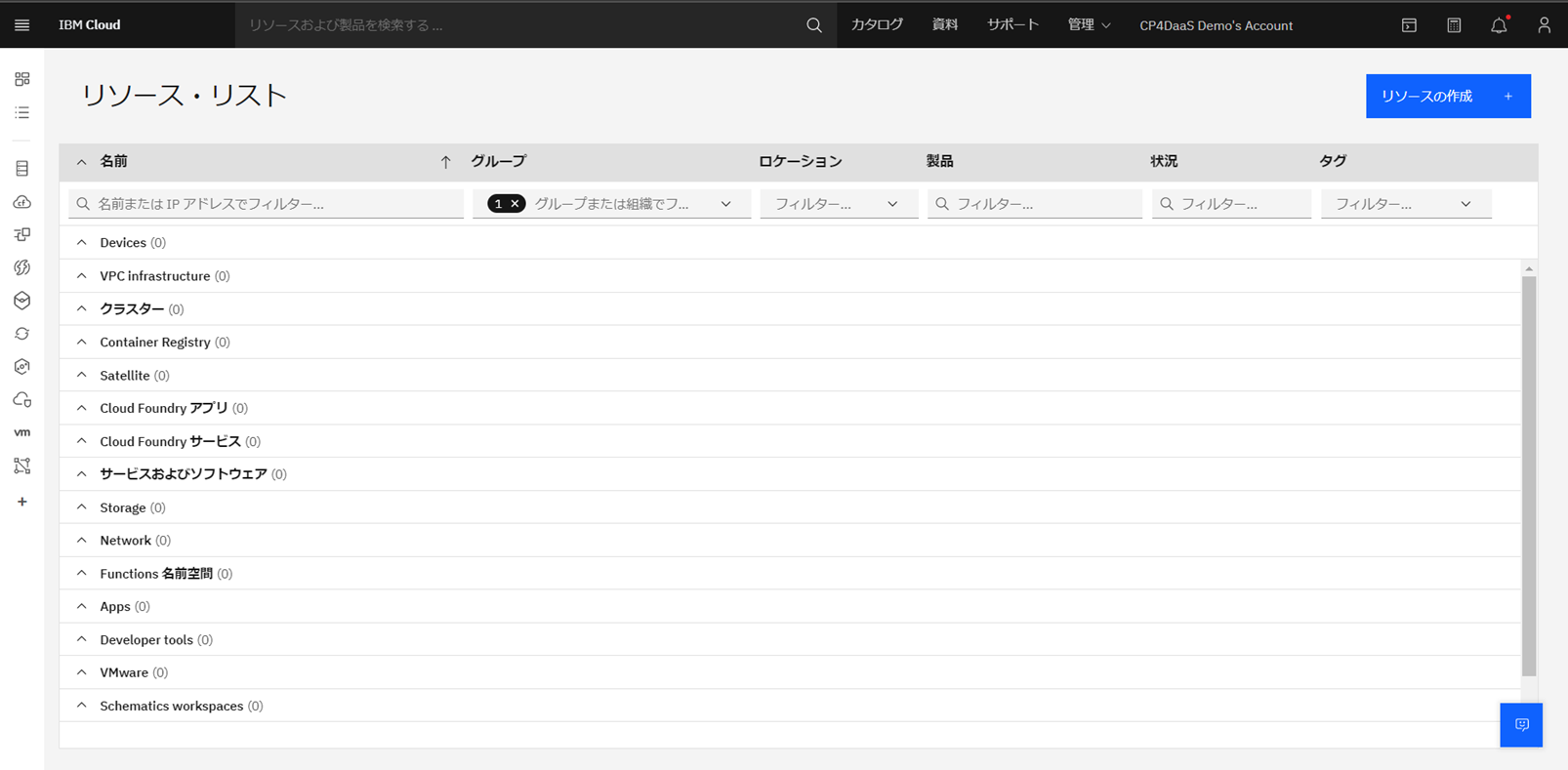Expand the Cloud Foundry サービス row
This screenshot has width=1568, height=770.
click(82, 441)
